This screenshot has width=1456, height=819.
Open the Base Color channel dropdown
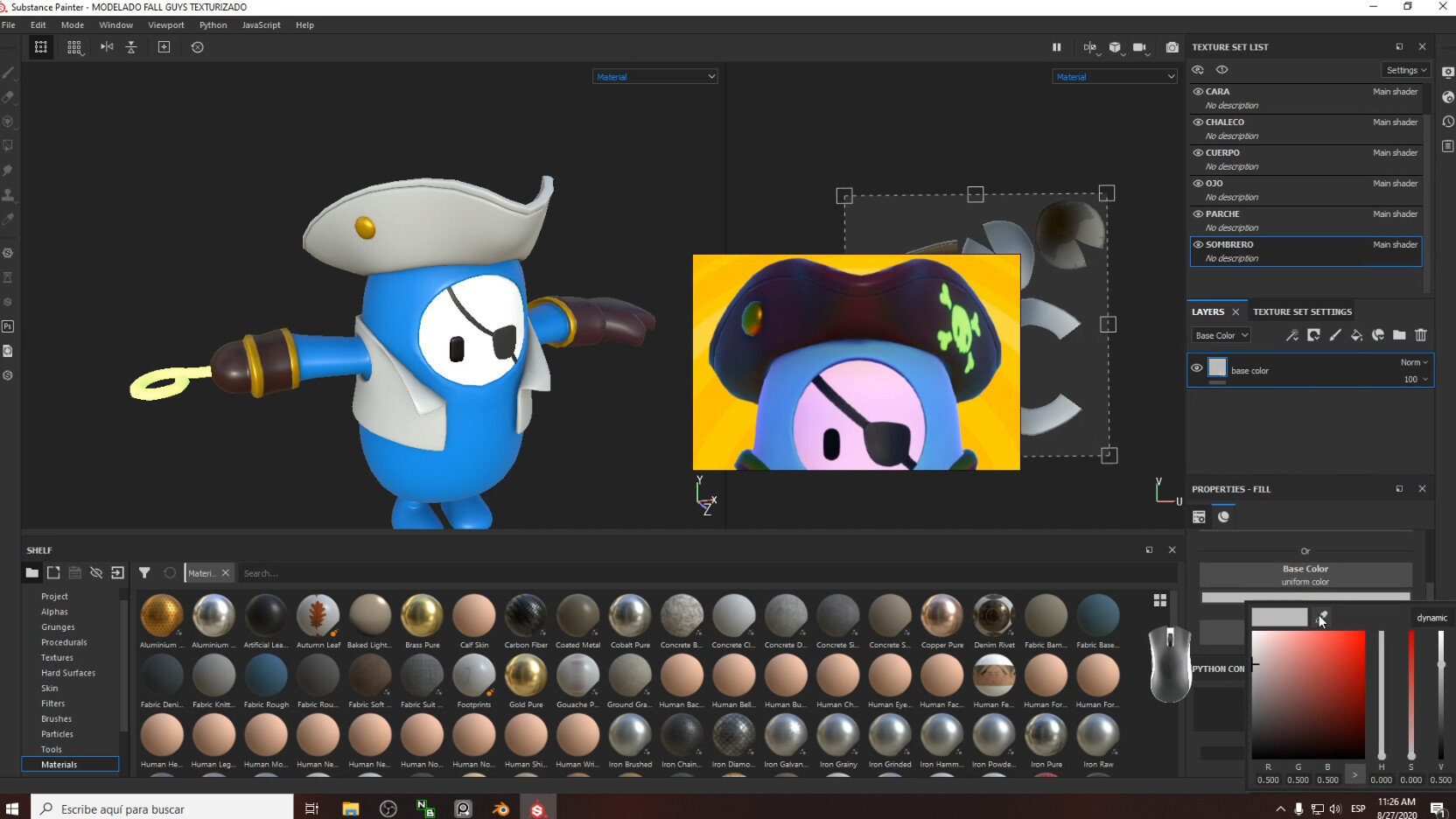pyautogui.click(x=1221, y=335)
